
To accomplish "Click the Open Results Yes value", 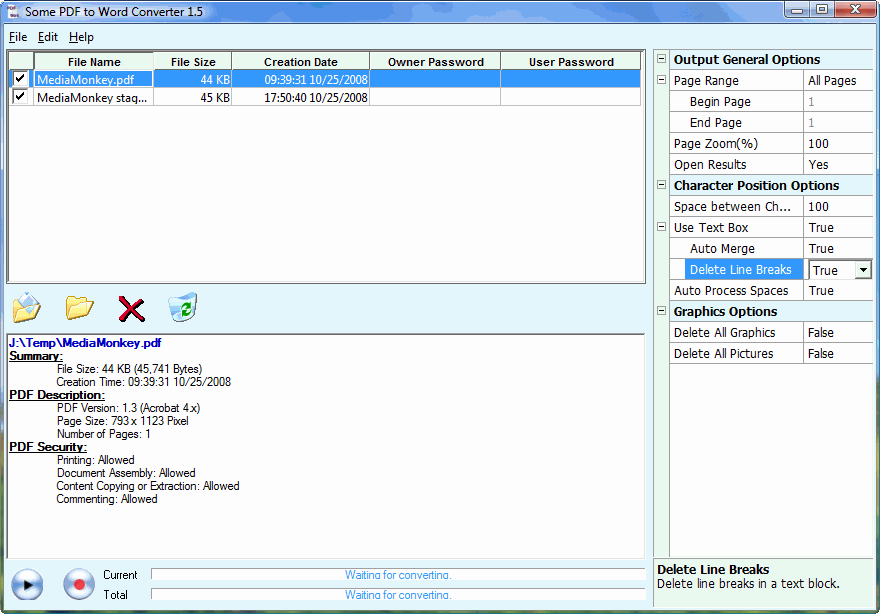I will [x=838, y=164].
